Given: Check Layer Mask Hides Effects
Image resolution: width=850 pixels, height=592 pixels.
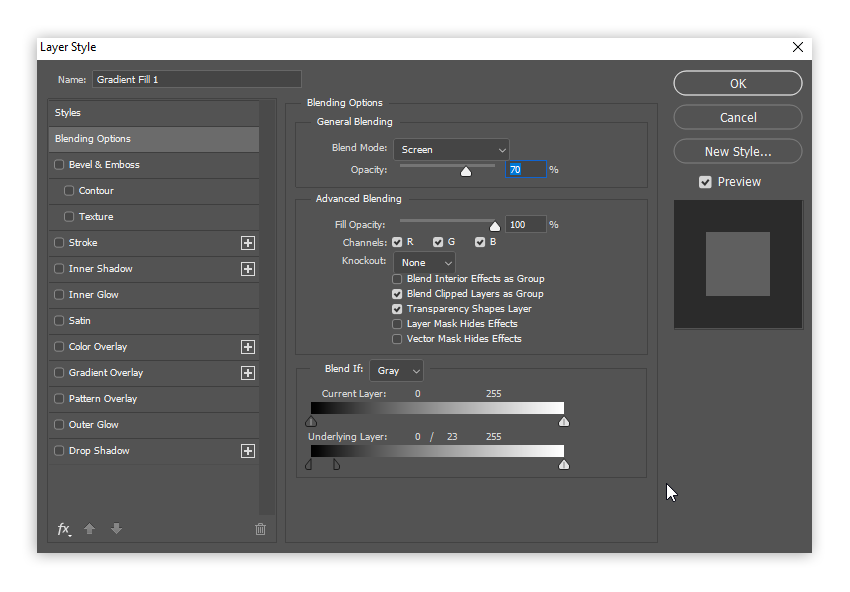Looking at the screenshot, I should (x=397, y=324).
